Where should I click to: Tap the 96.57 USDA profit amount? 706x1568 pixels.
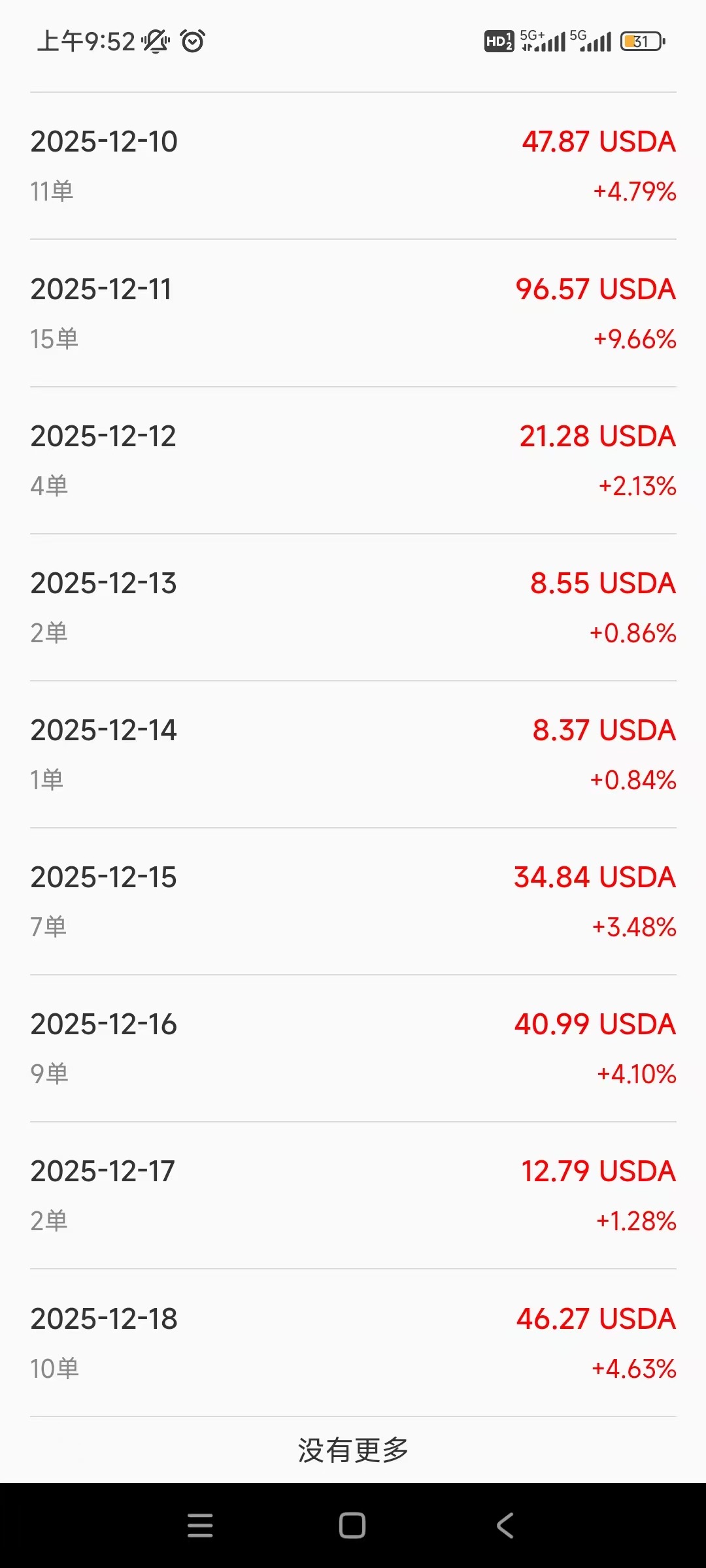pos(596,289)
